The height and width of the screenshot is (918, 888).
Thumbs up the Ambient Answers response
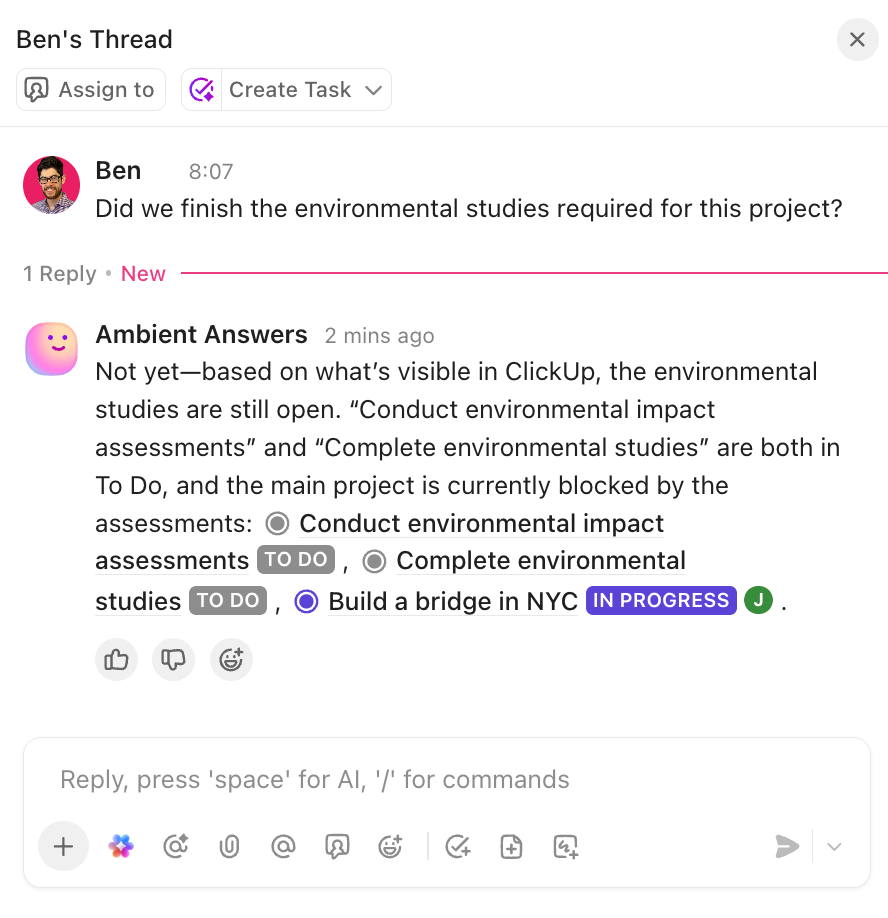tap(116, 659)
